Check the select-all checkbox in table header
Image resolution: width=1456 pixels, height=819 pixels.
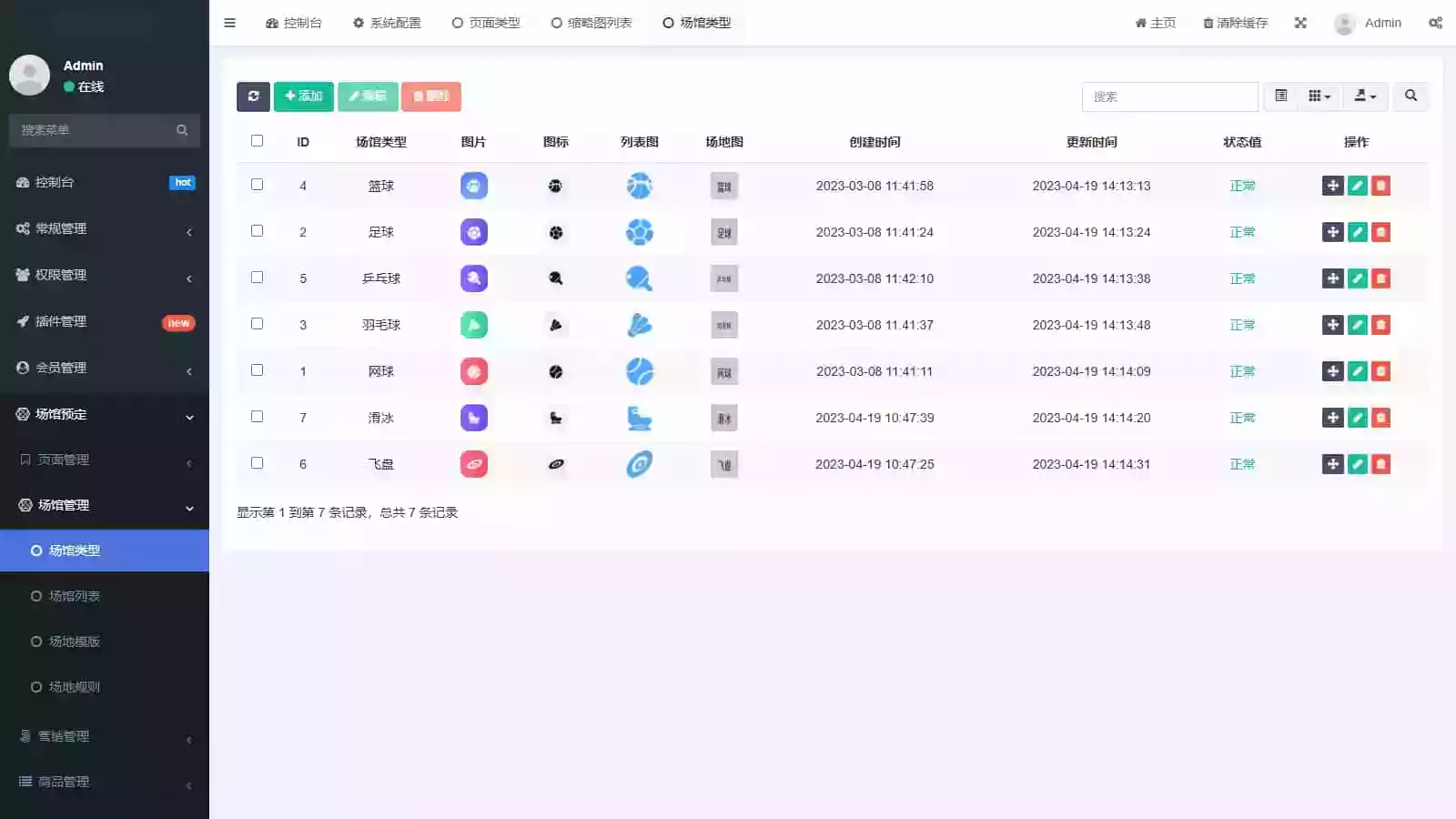pyautogui.click(x=258, y=140)
